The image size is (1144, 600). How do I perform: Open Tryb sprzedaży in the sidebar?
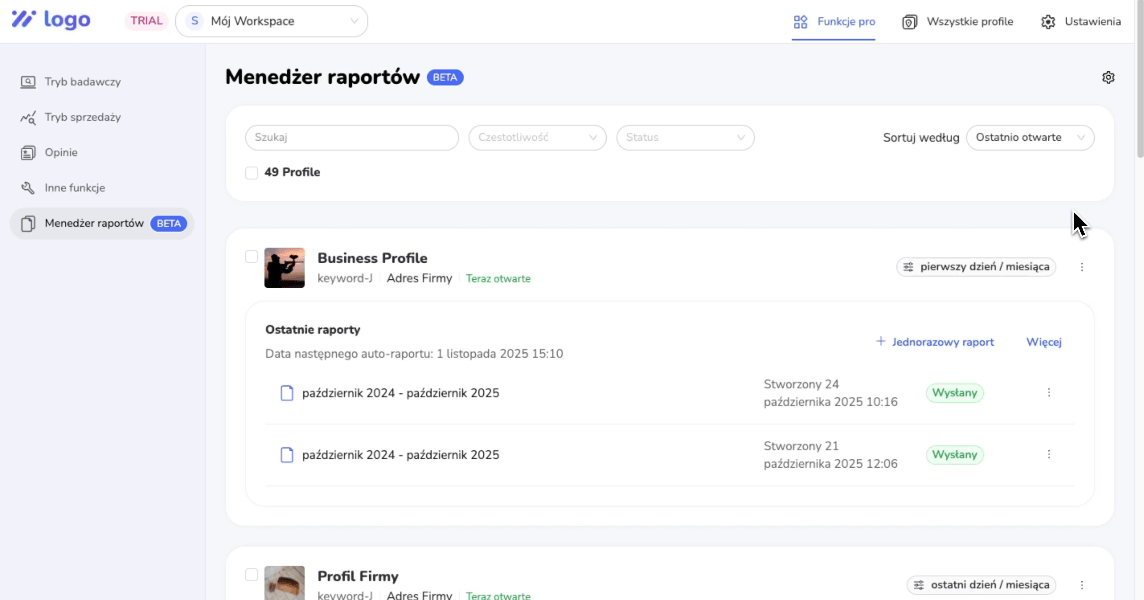(82, 117)
